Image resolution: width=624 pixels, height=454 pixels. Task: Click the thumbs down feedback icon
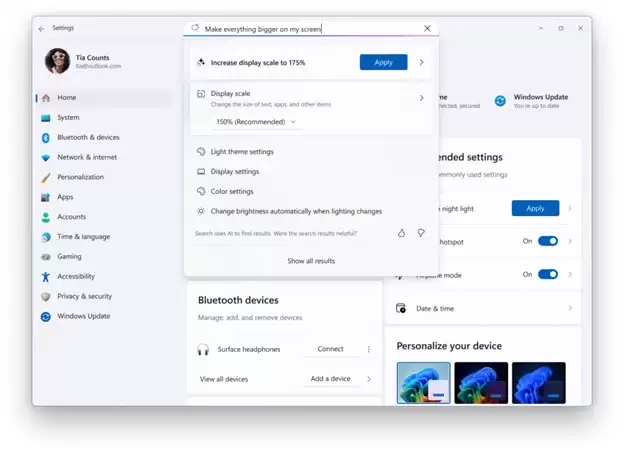[x=421, y=233]
